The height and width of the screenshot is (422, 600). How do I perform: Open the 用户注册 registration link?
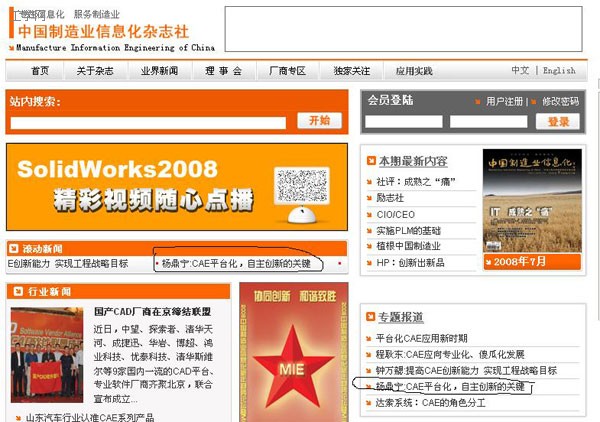pos(505,101)
